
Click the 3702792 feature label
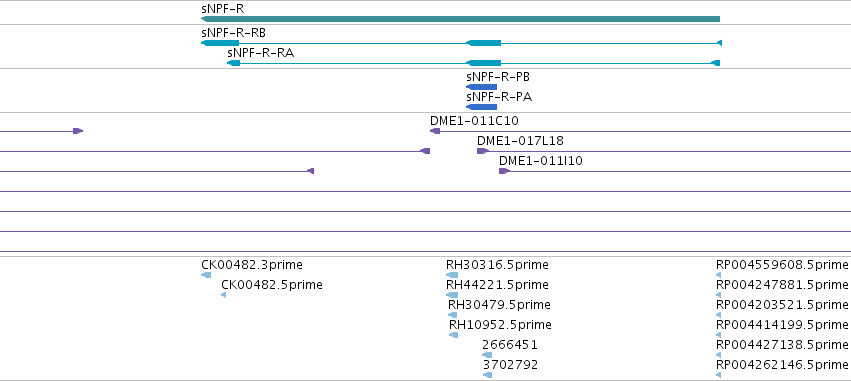point(511,364)
